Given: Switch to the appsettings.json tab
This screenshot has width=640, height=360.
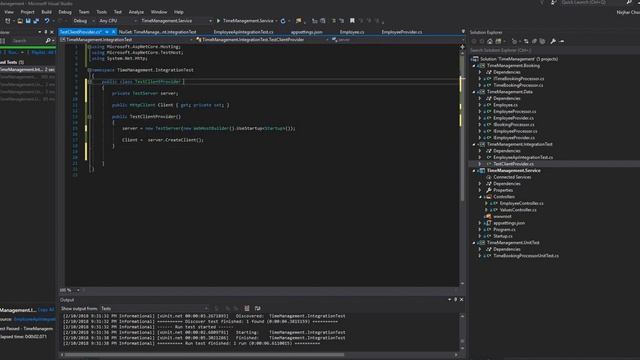Looking at the screenshot, I should (307, 32).
